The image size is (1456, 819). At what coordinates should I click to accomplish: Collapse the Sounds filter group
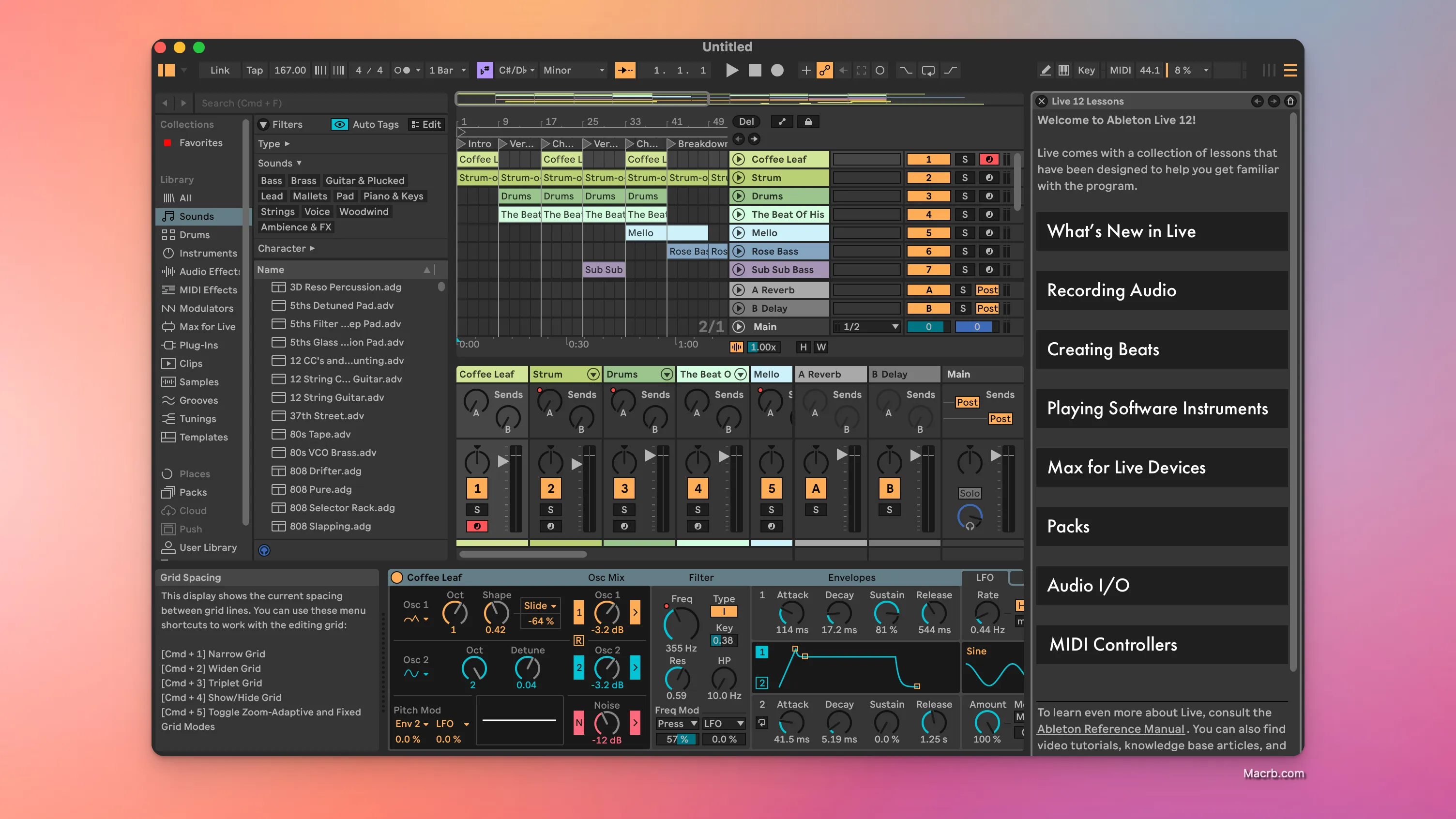tap(280, 163)
